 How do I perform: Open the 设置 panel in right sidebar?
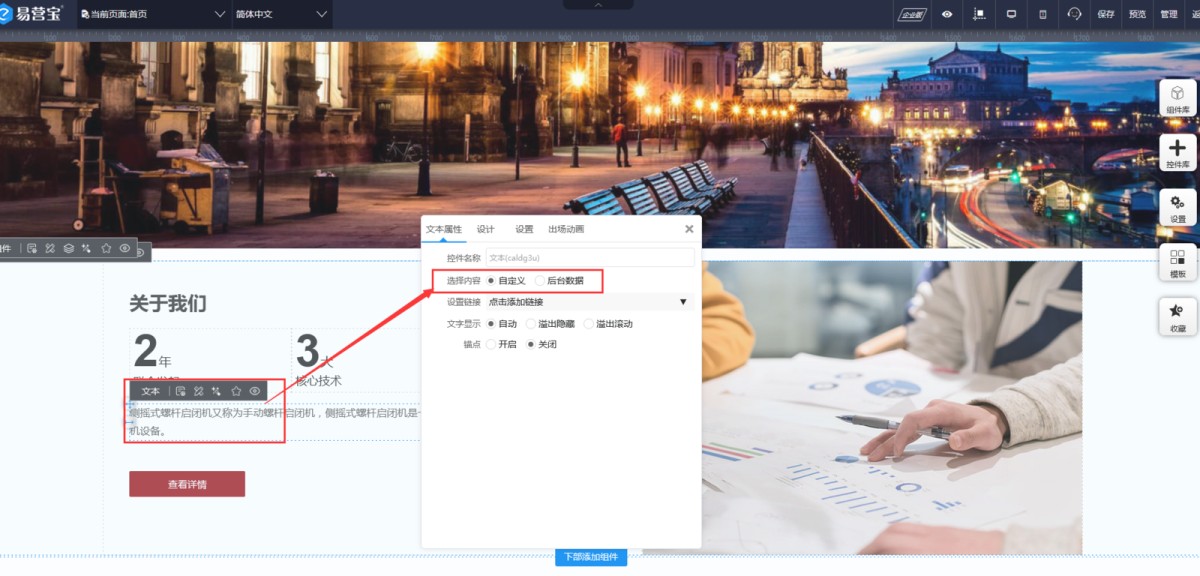click(1178, 208)
